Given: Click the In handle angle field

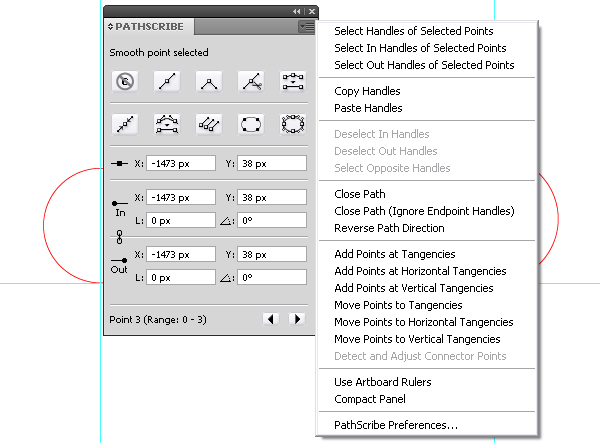Looking at the screenshot, I should [272, 220].
